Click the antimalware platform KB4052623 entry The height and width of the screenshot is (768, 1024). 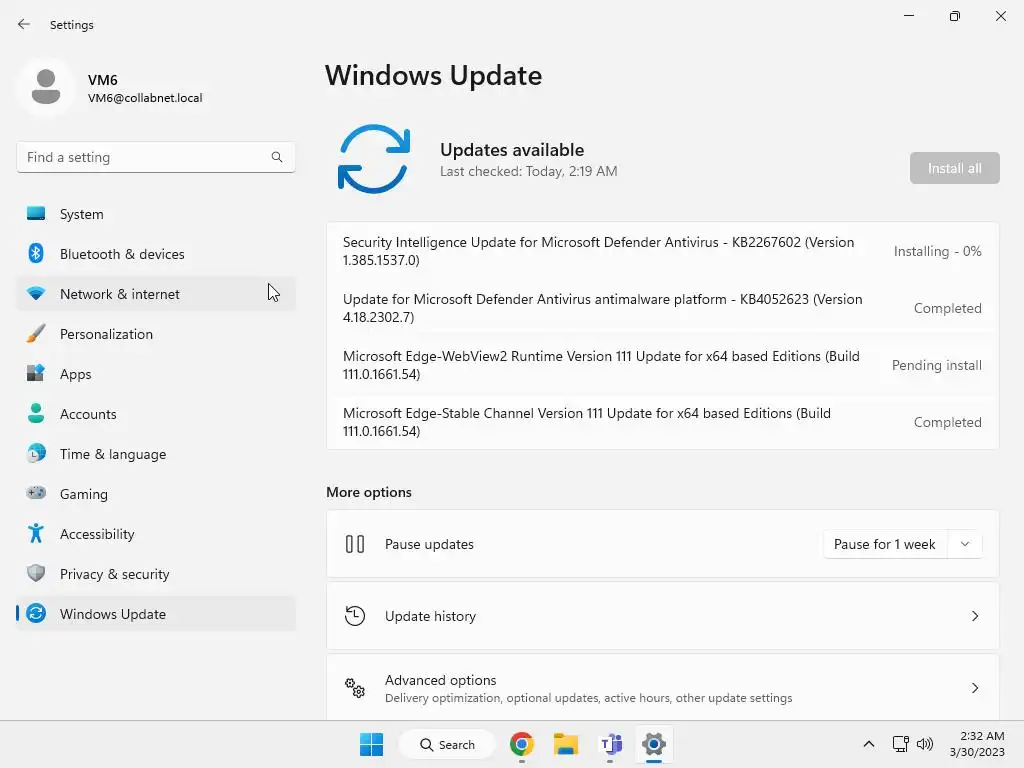(x=662, y=308)
